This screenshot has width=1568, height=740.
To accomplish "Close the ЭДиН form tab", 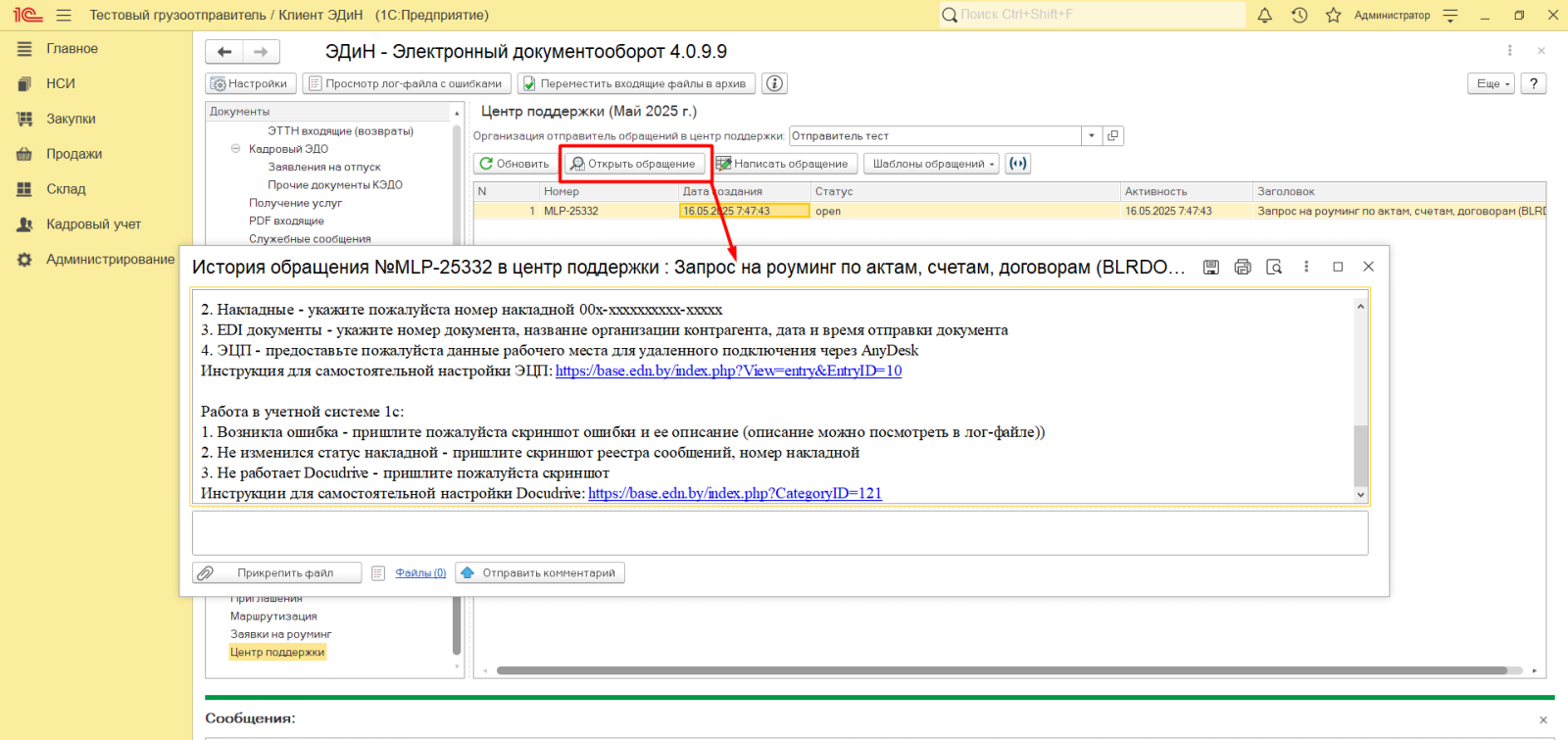I will (1542, 51).
